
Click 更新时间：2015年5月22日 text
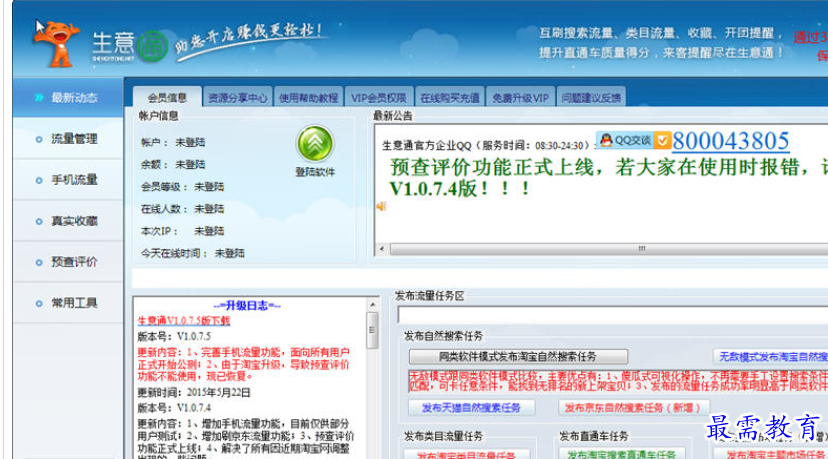(194, 393)
